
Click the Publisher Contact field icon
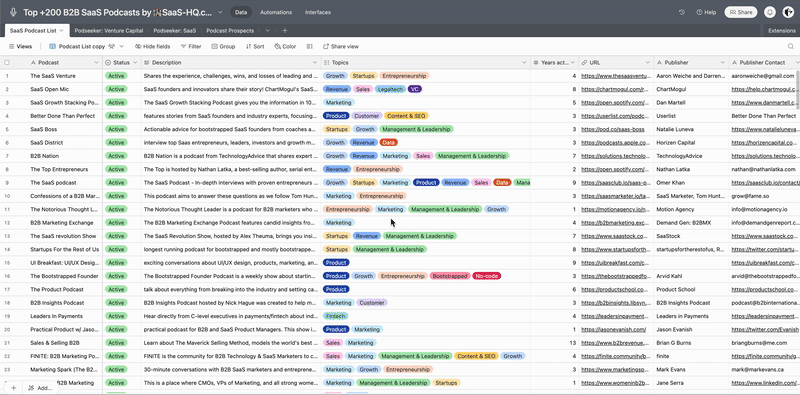(734, 63)
